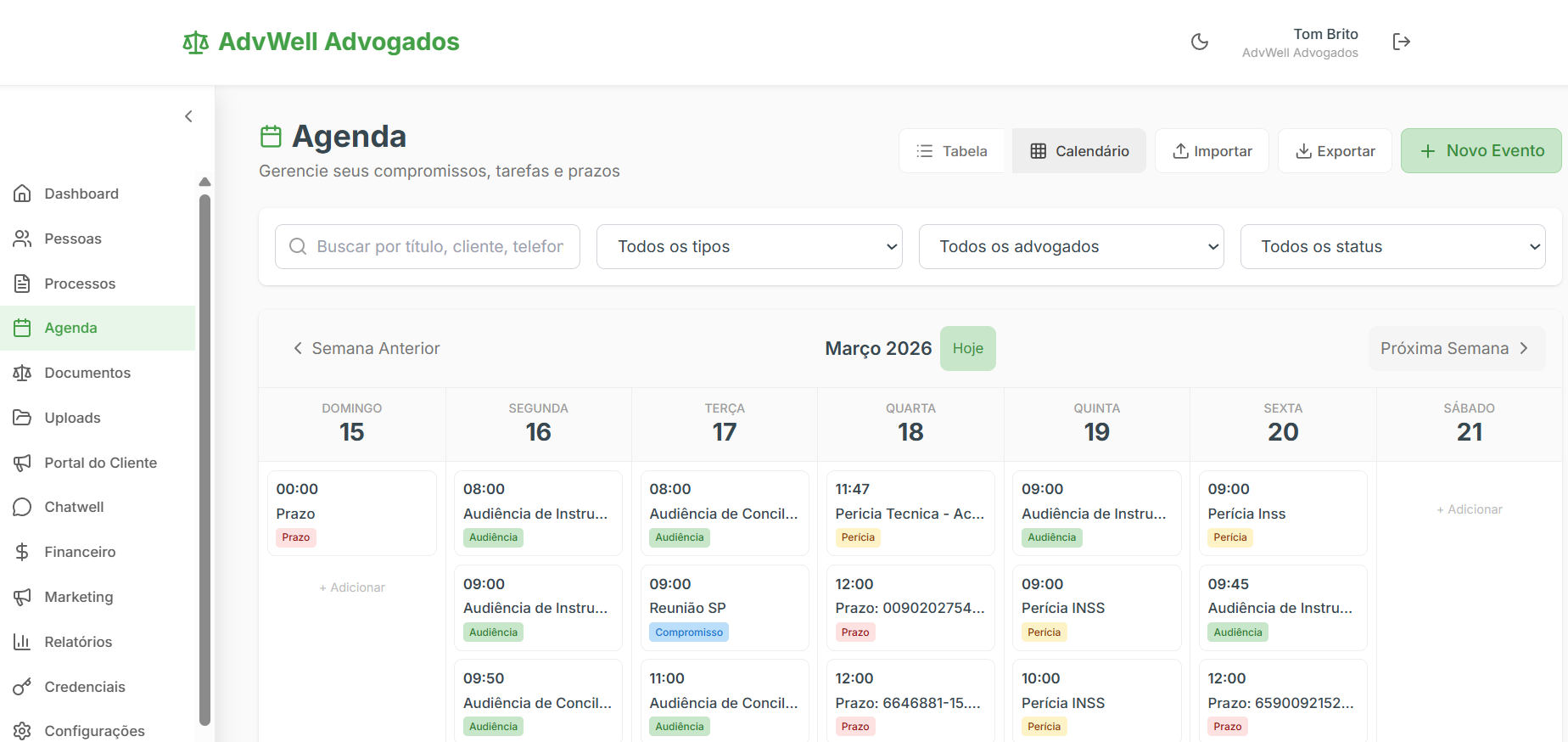
Task: Open Monday 09:50 Audiência de Concil event
Action: pos(538,701)
